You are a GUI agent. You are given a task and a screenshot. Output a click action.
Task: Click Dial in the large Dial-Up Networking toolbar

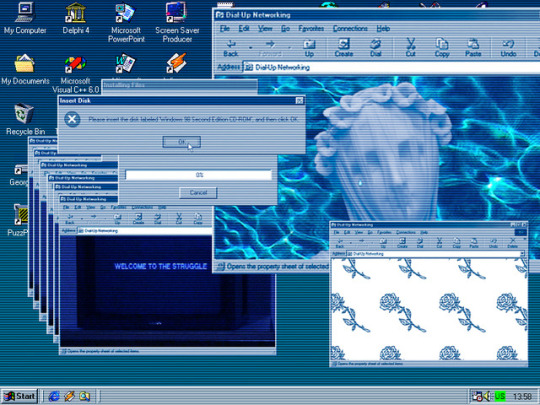375,48
